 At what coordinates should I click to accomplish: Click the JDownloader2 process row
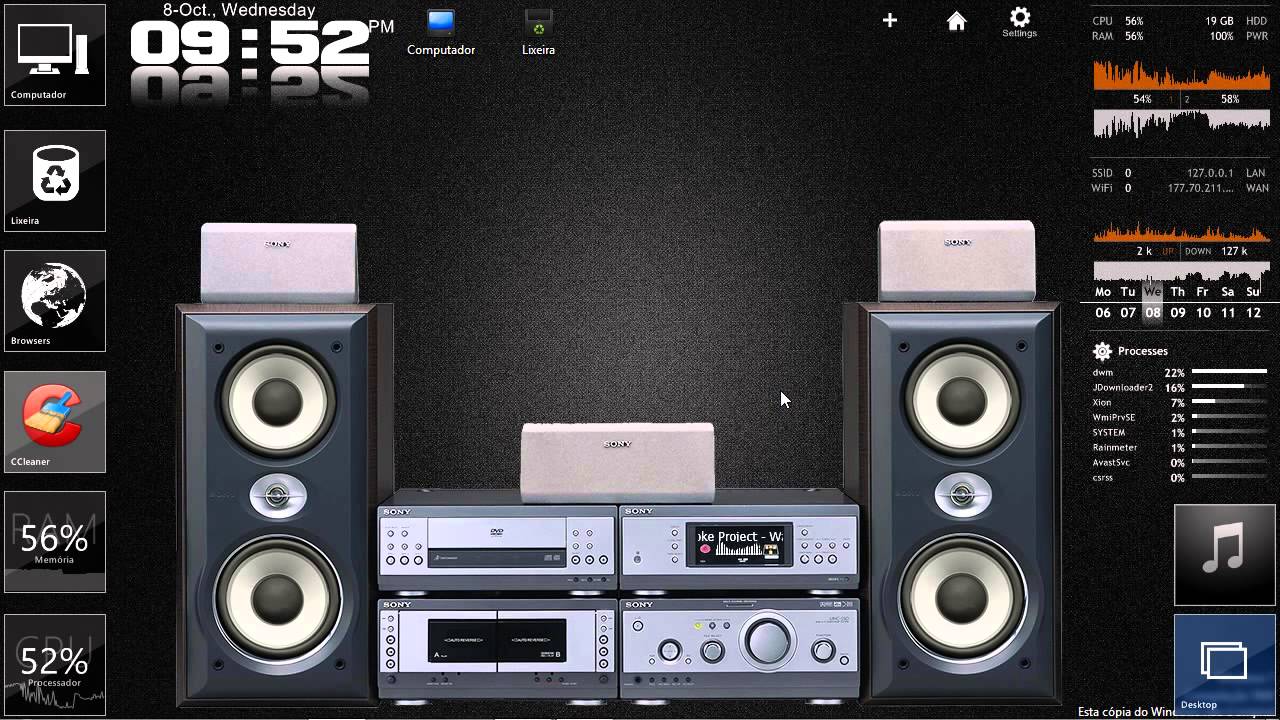1180,387
